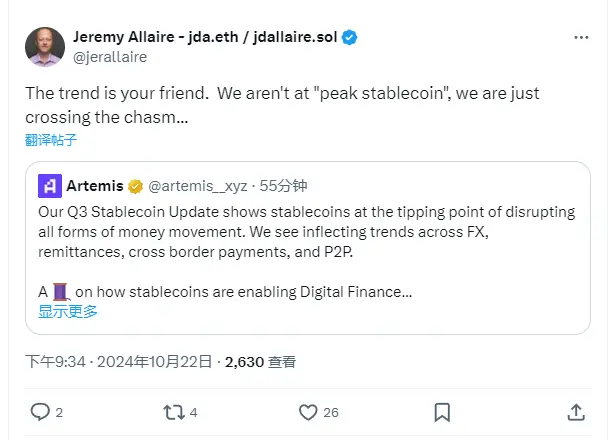The width and height of the screenshot is (608, 440).
Task: Click Artemis gold verified badge
Action: (132, 185)
